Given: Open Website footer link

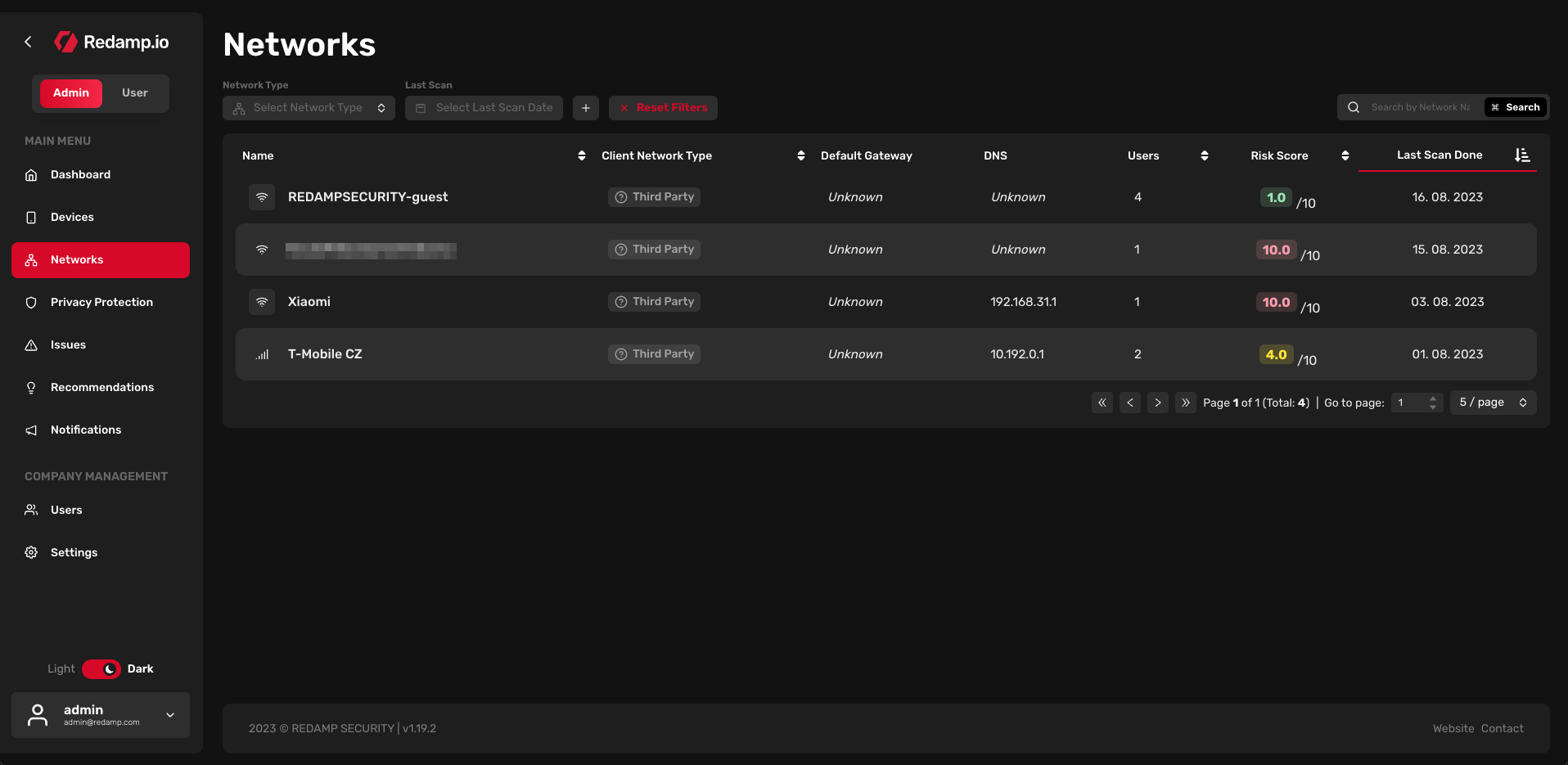Looking at the screenshot, I should 1453,728.
